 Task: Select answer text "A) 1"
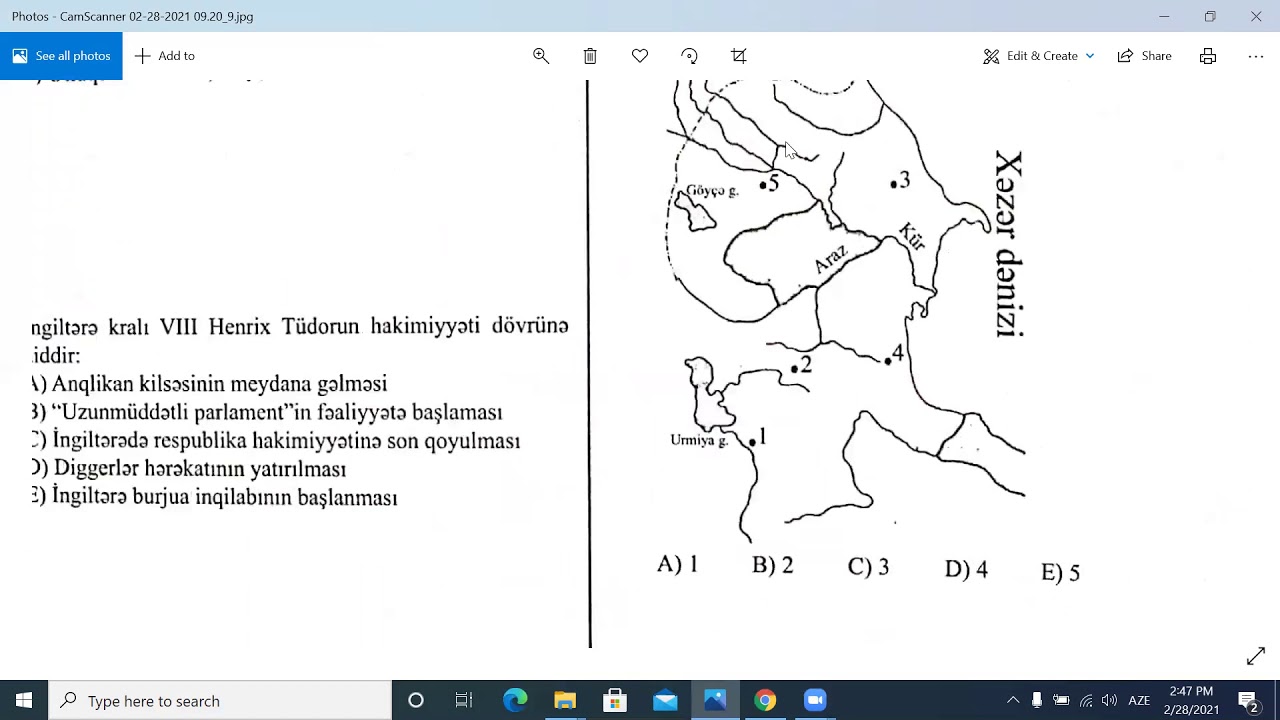point(677,565)
